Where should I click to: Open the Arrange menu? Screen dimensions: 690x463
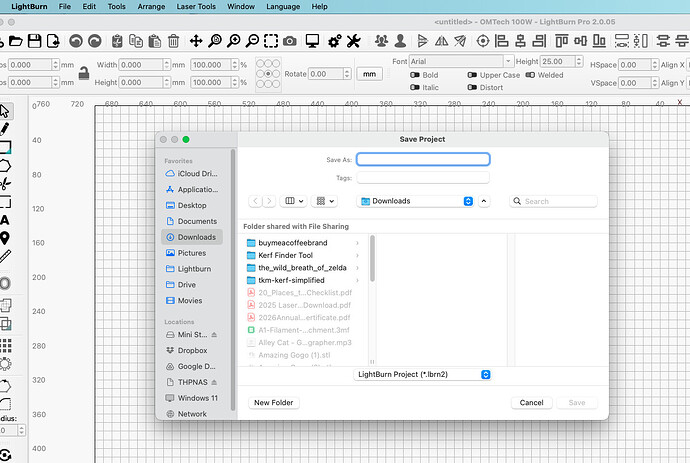(x=150, y=6)
